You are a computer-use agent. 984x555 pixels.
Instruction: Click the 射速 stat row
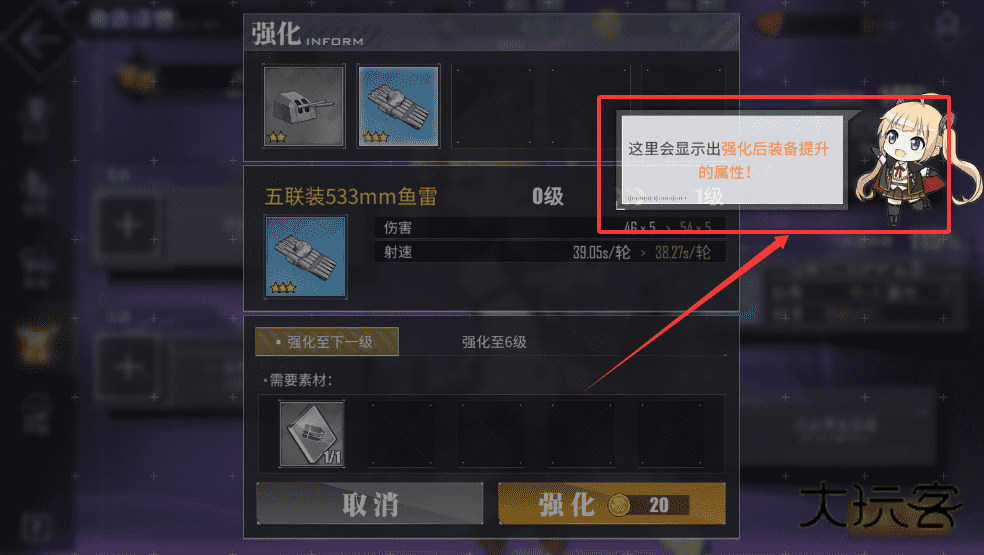coord(550,252)
